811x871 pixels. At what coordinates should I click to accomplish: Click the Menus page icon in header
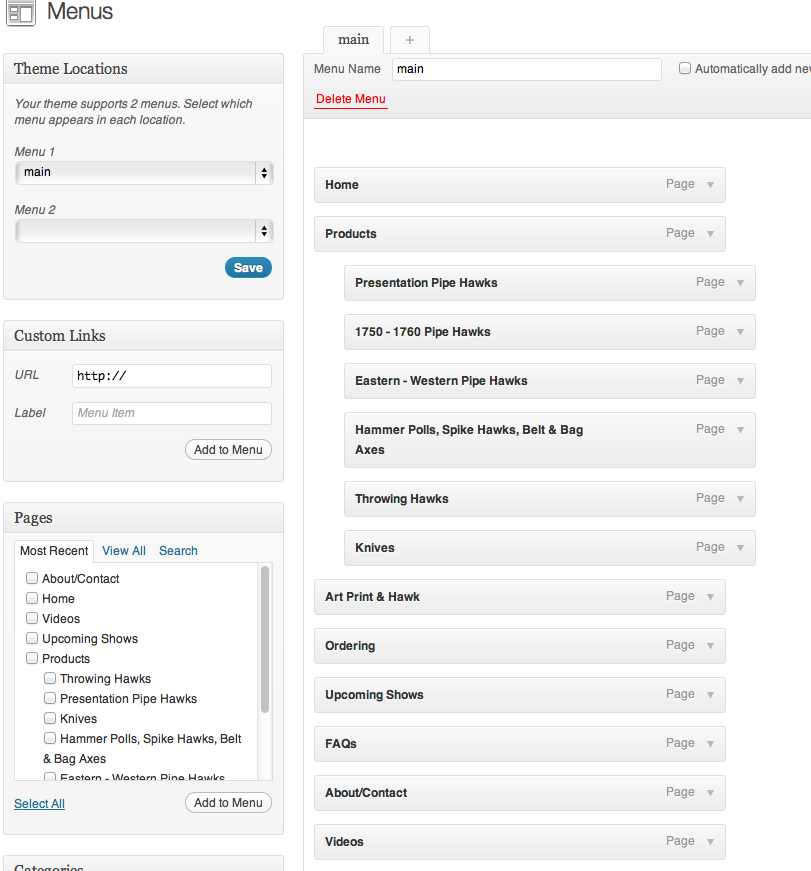click(x=21, y=12)
